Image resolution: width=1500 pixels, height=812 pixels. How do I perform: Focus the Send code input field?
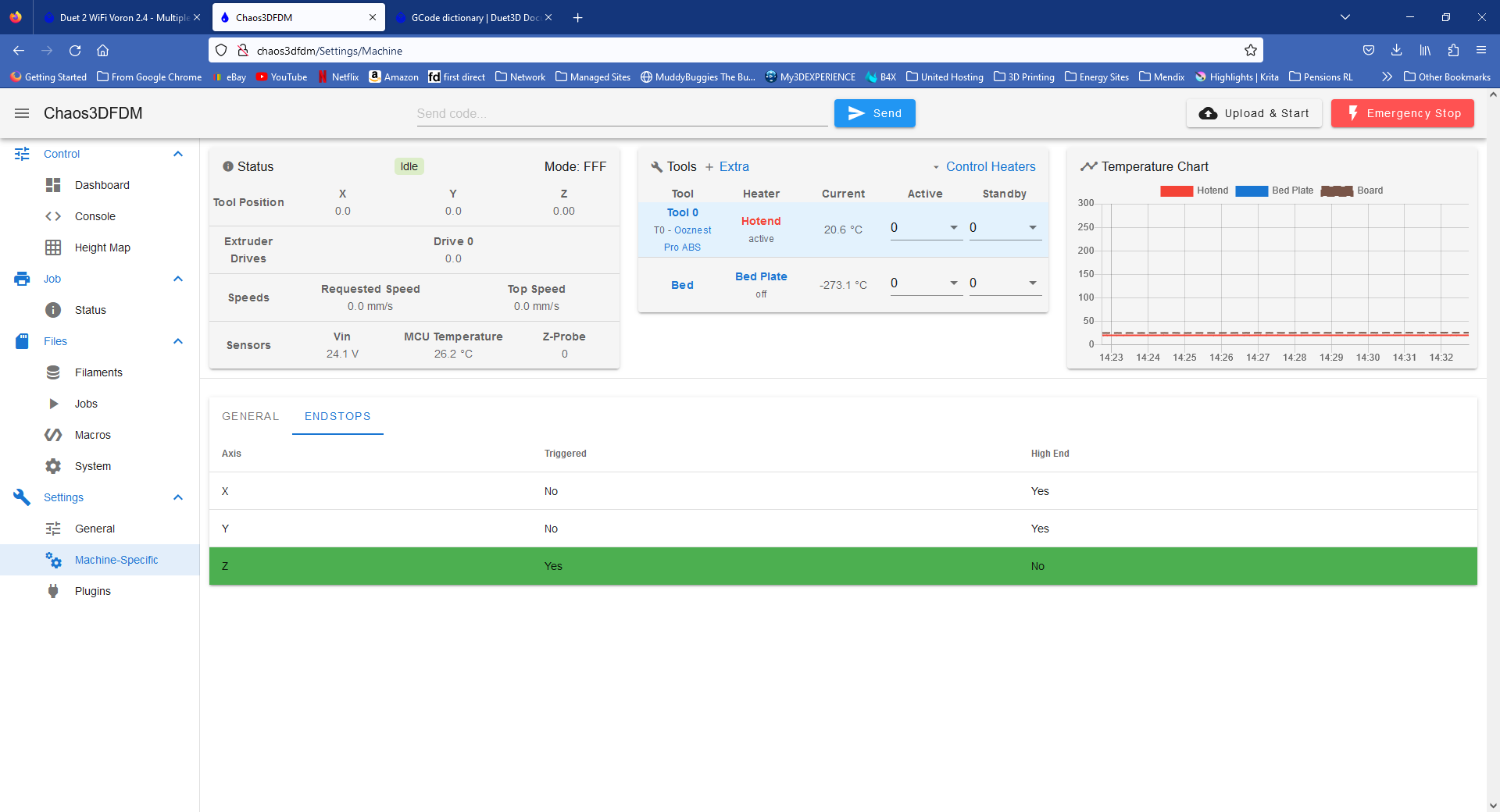click(x=622, y=113)
